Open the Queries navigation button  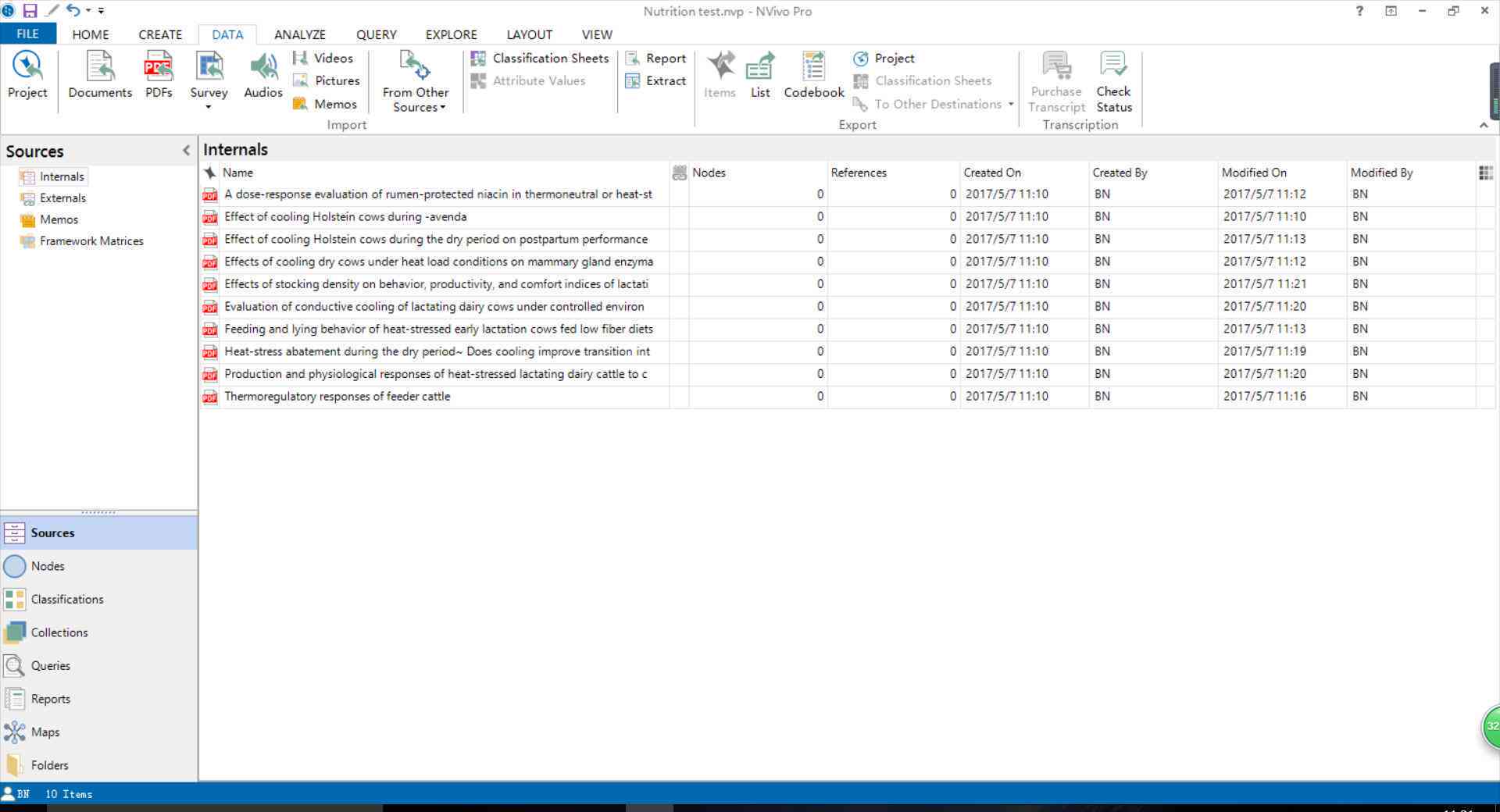(98, 665)
